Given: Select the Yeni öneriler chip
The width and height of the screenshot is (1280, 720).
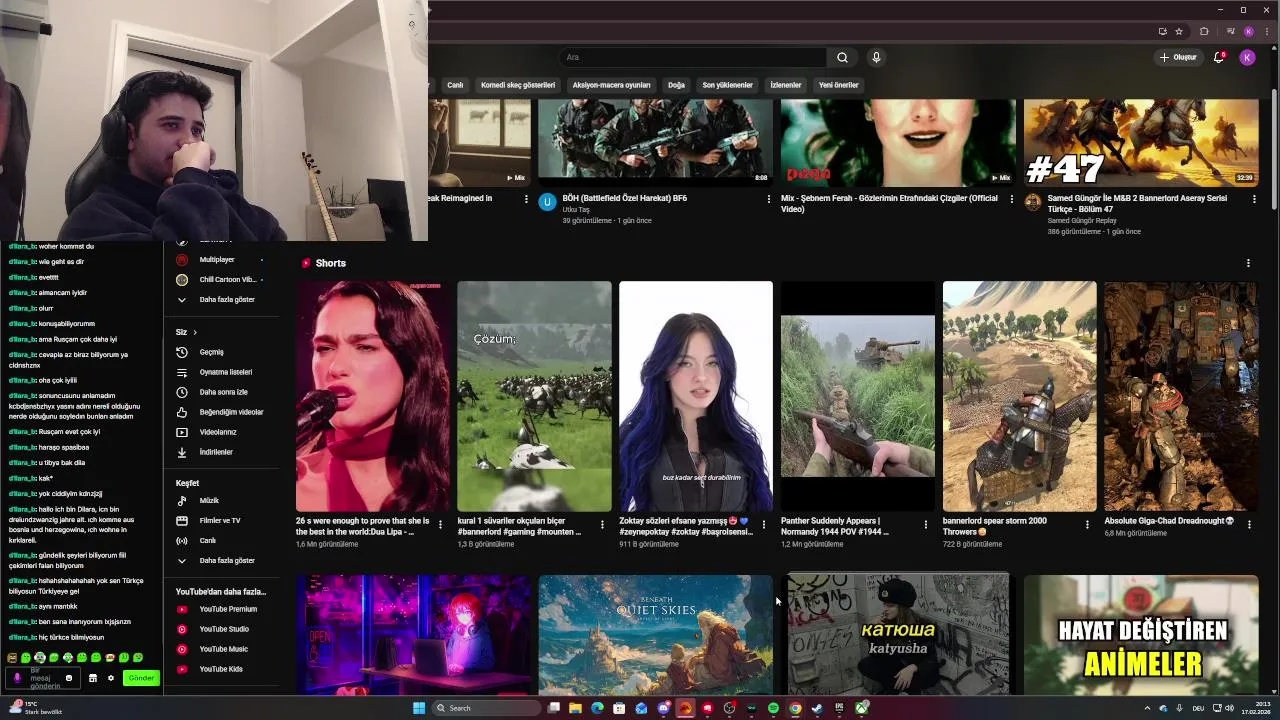Looking at the screenshot, I should point(838,85).
